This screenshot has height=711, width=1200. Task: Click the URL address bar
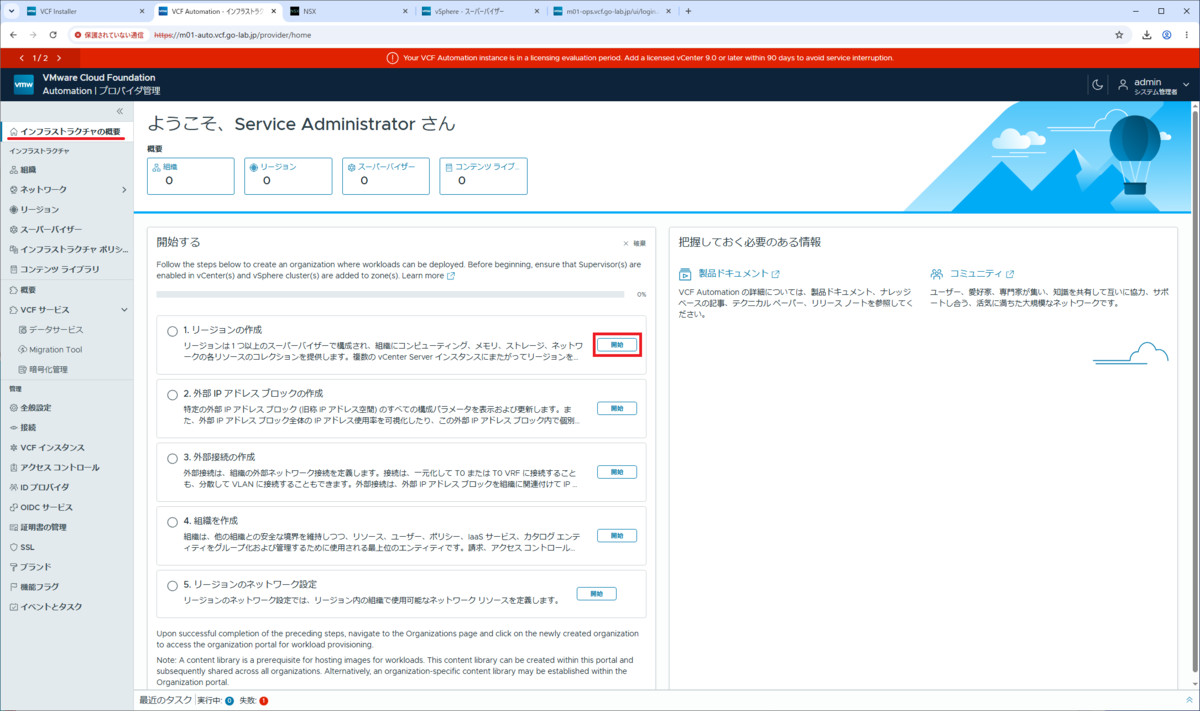pos(600,34)
